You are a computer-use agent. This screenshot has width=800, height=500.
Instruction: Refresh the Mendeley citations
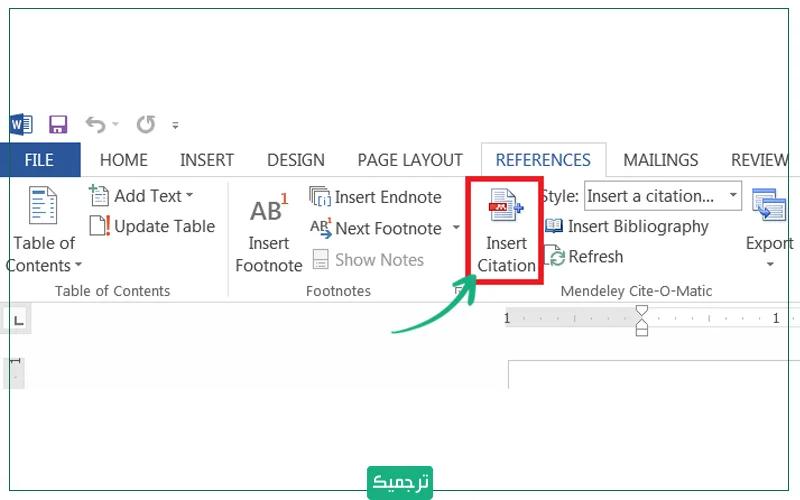(x=584, y=257)
